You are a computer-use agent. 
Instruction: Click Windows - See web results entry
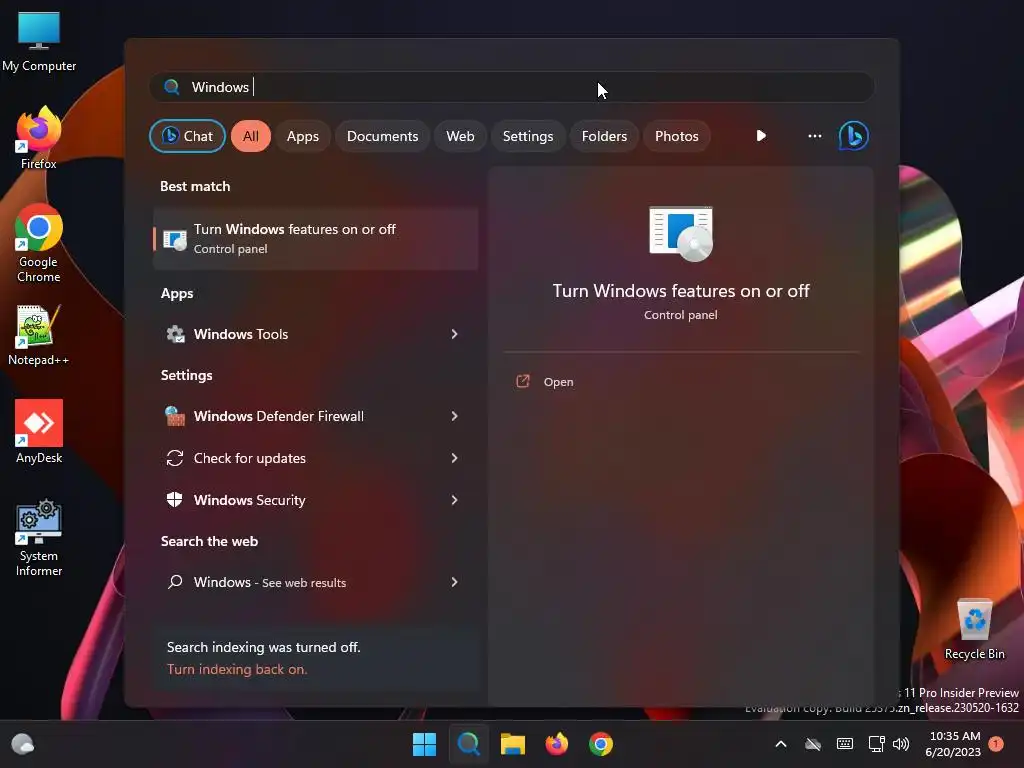coord(315,582)
